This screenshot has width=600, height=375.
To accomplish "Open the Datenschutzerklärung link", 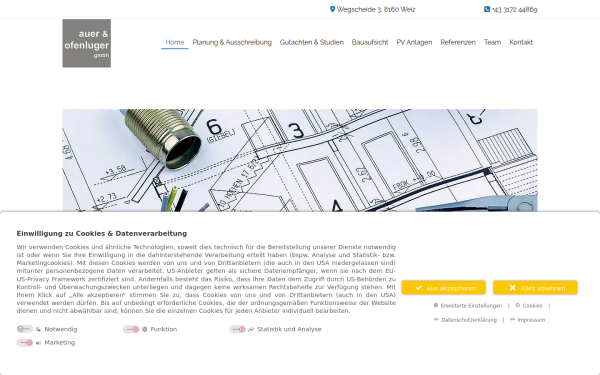I will tap(469, 320).
